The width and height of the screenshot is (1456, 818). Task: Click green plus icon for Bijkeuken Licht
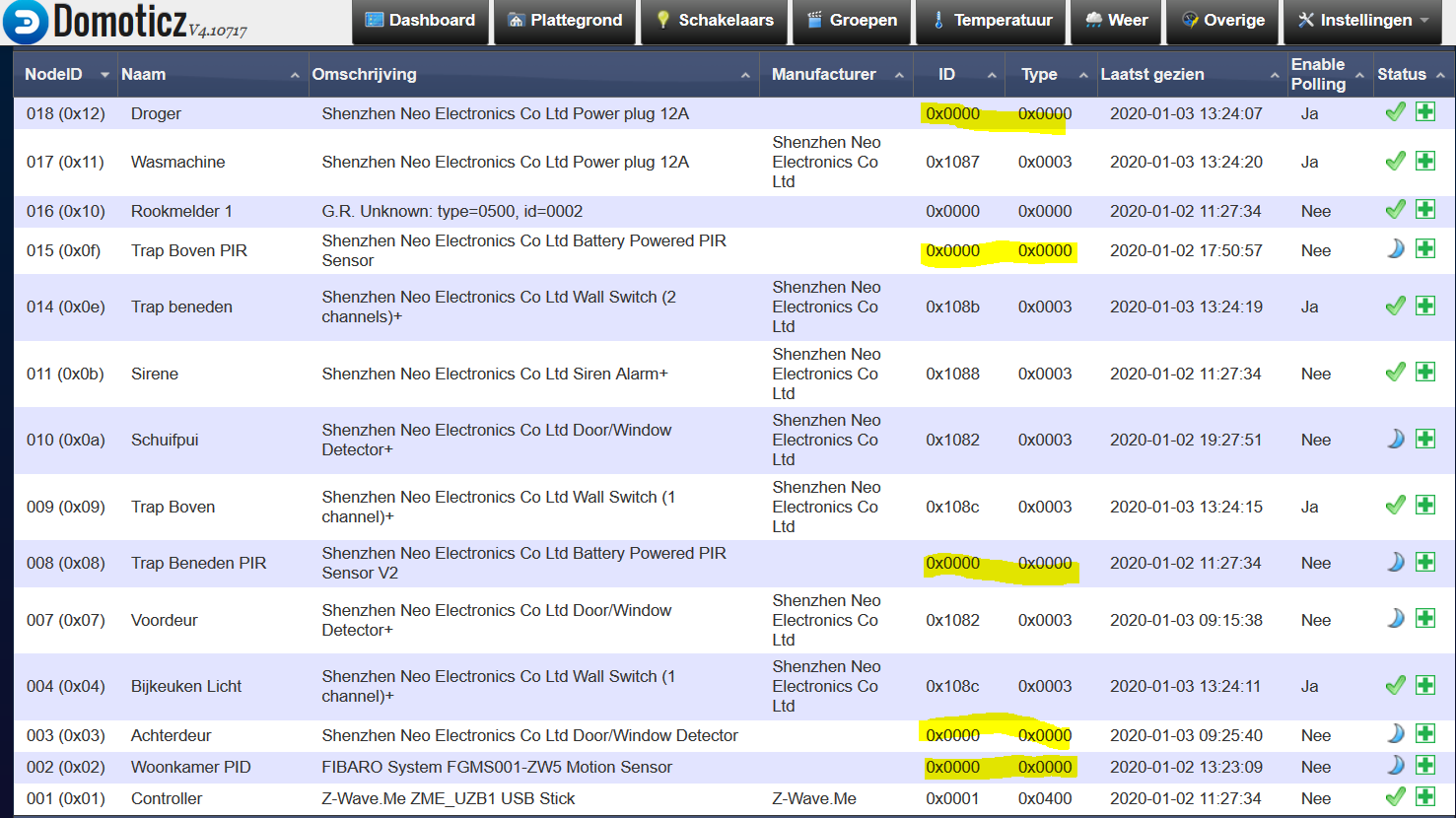point(1425,685)
